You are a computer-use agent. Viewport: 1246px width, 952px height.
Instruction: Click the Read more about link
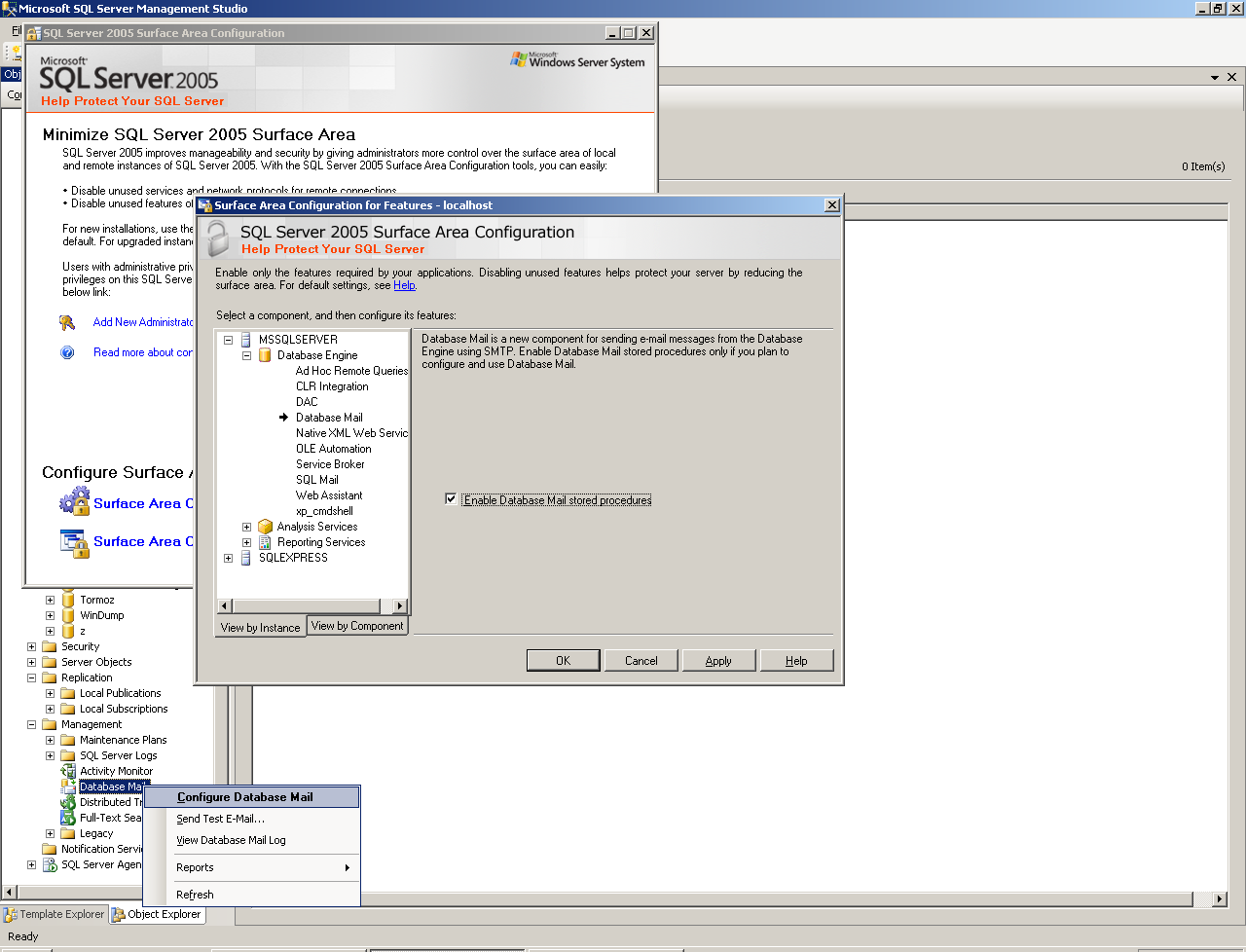pos(143,352)
